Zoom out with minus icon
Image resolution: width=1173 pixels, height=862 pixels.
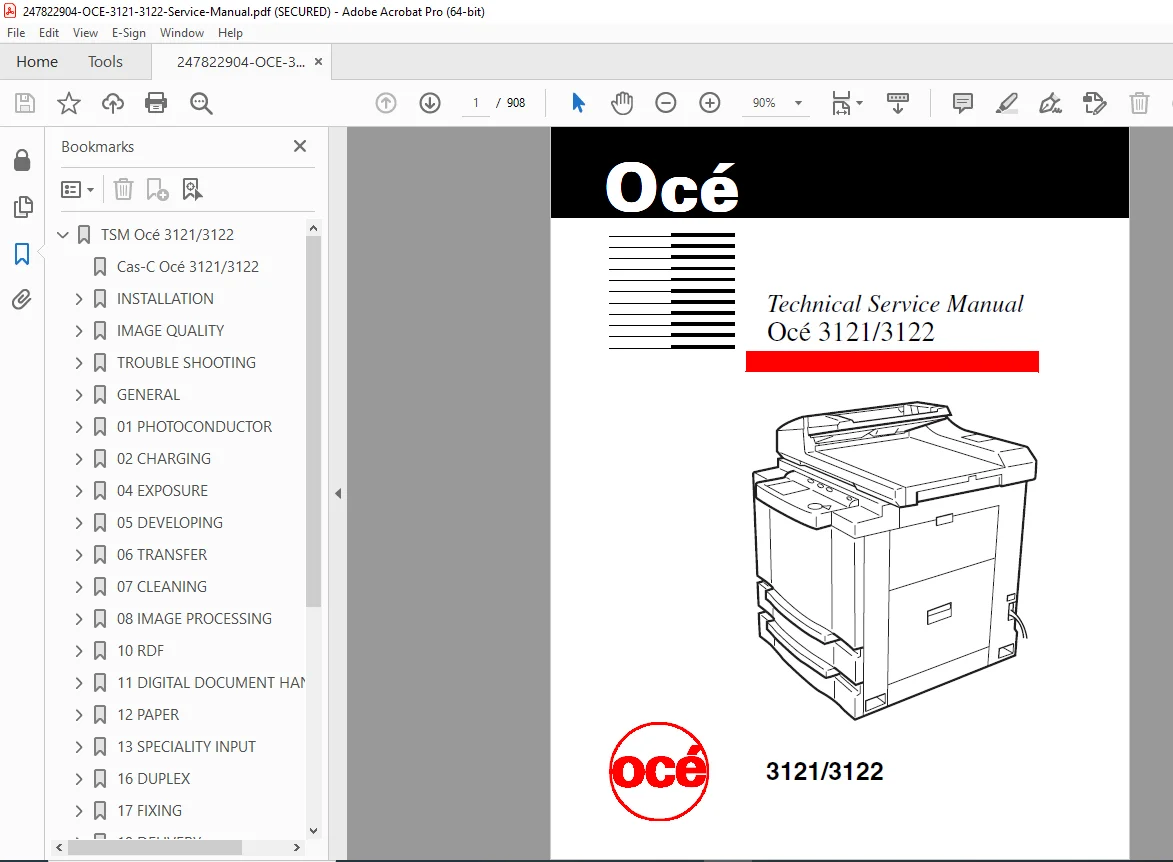coord(666,103)
